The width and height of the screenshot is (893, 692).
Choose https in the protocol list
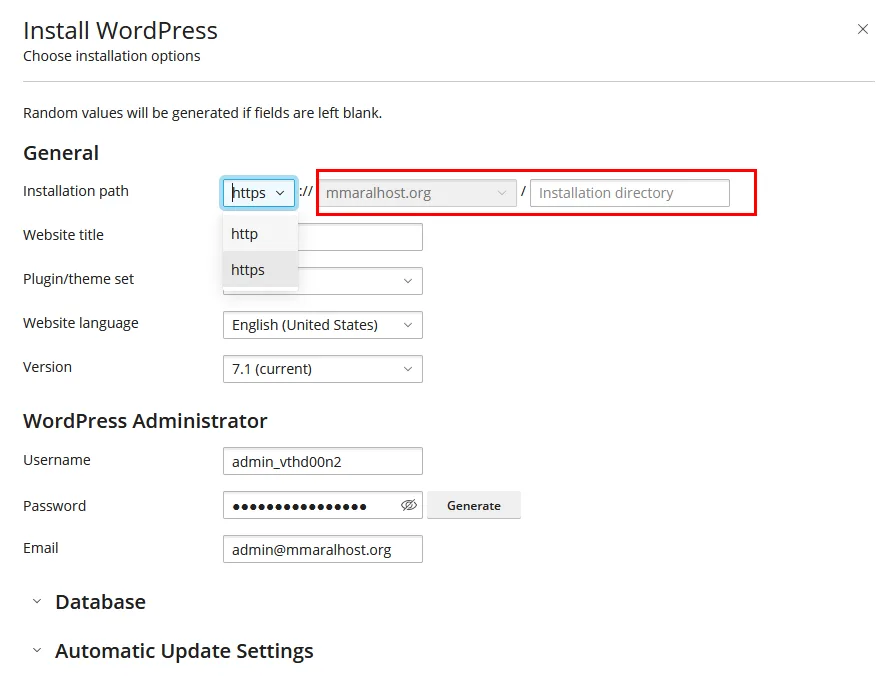coord(260,269)
